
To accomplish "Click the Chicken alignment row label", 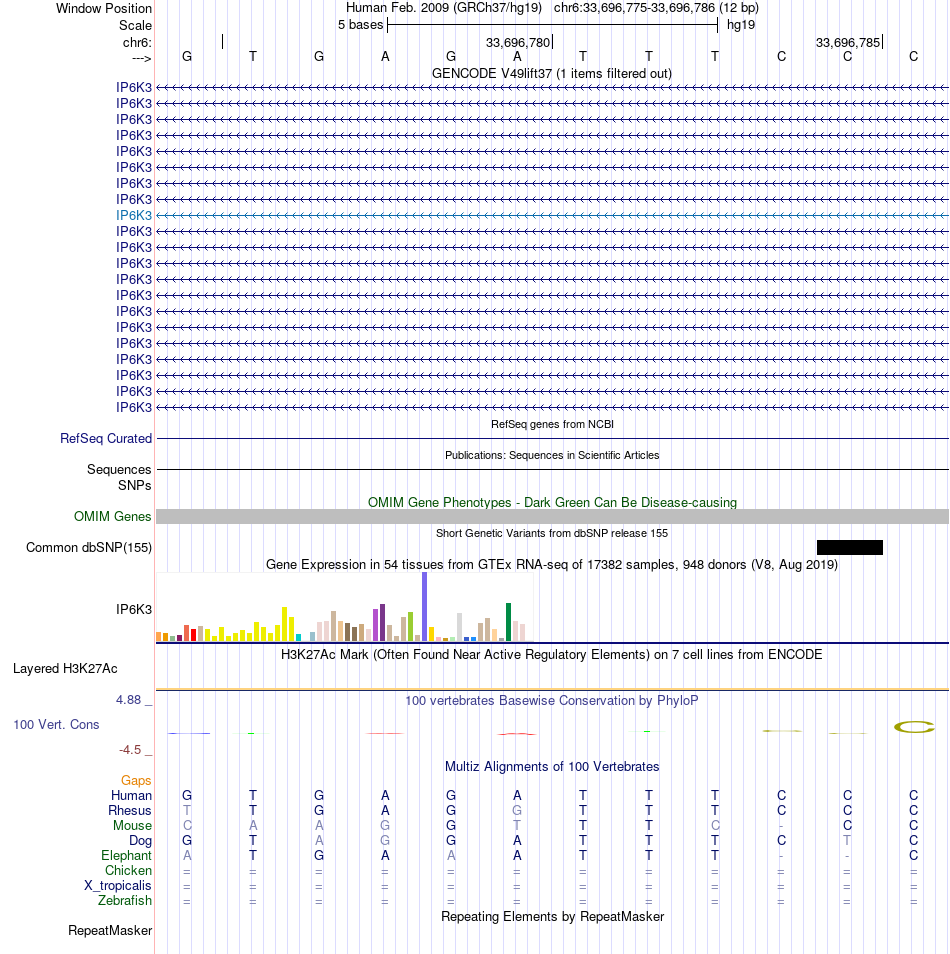I will [x=128, y=871].
